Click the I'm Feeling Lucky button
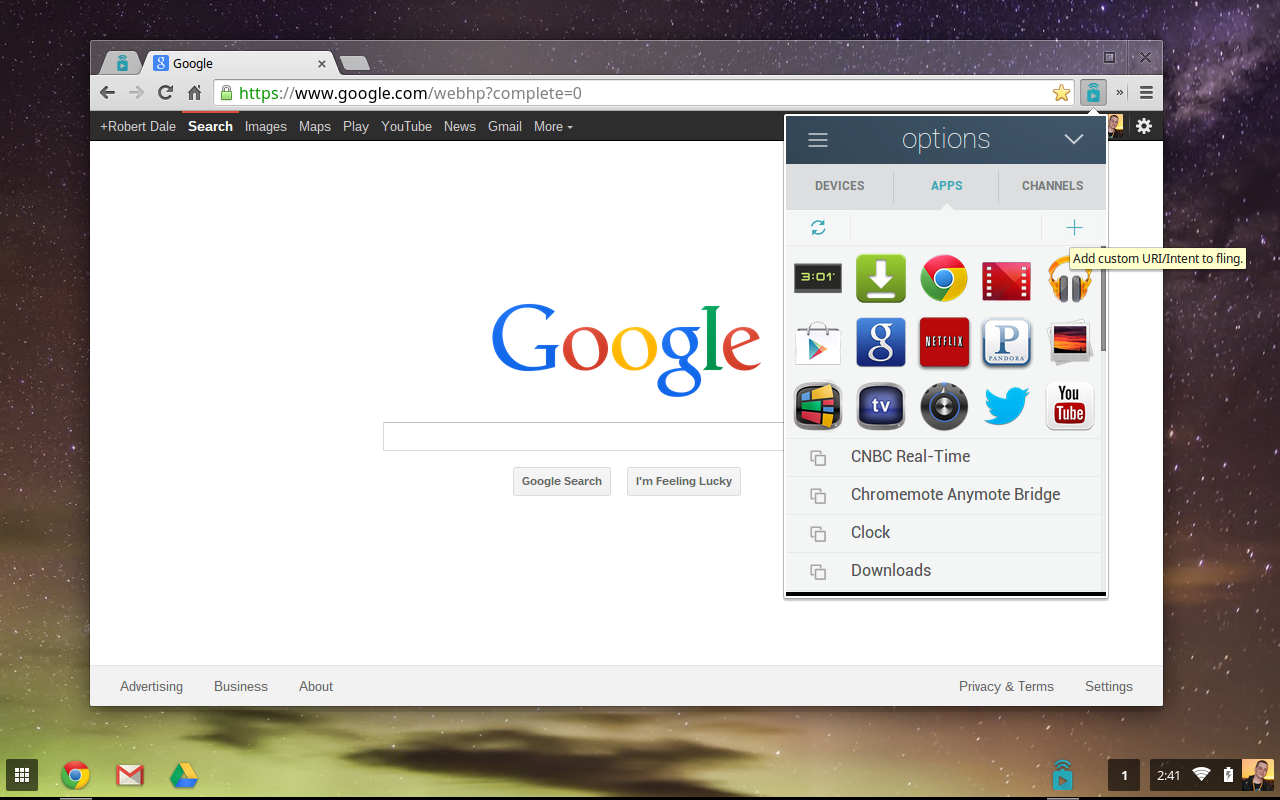Image resolution: width=1280 pixels, height=800 pixels. point(684,481)
